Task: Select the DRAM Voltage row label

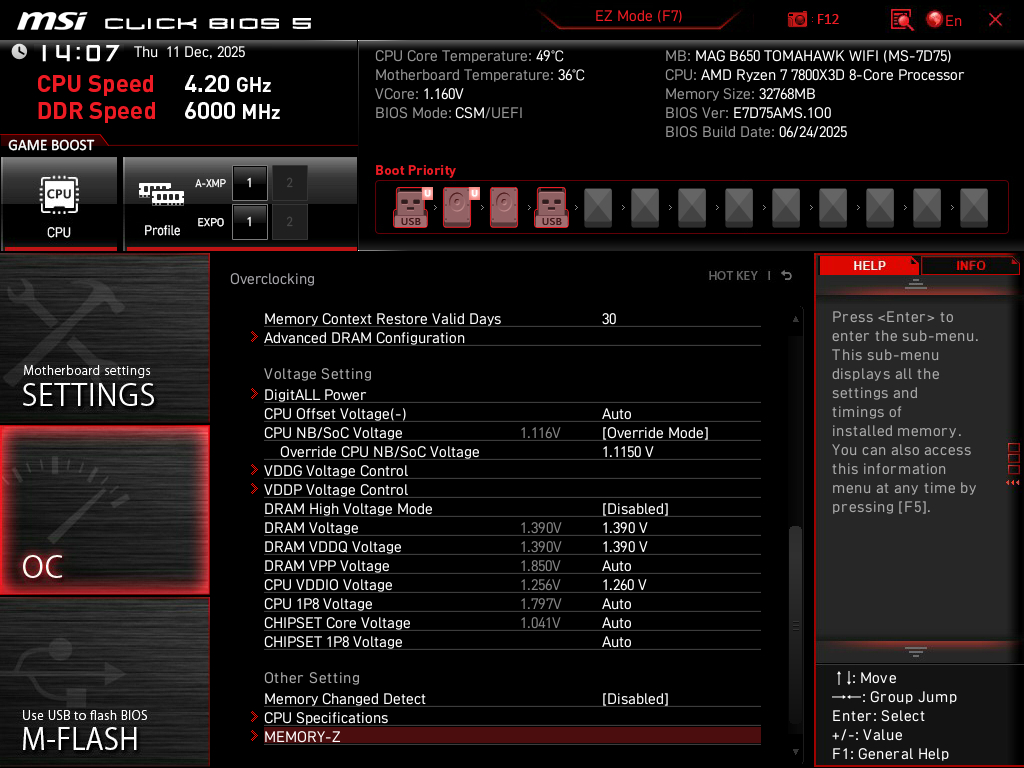Action: [311, 527]
